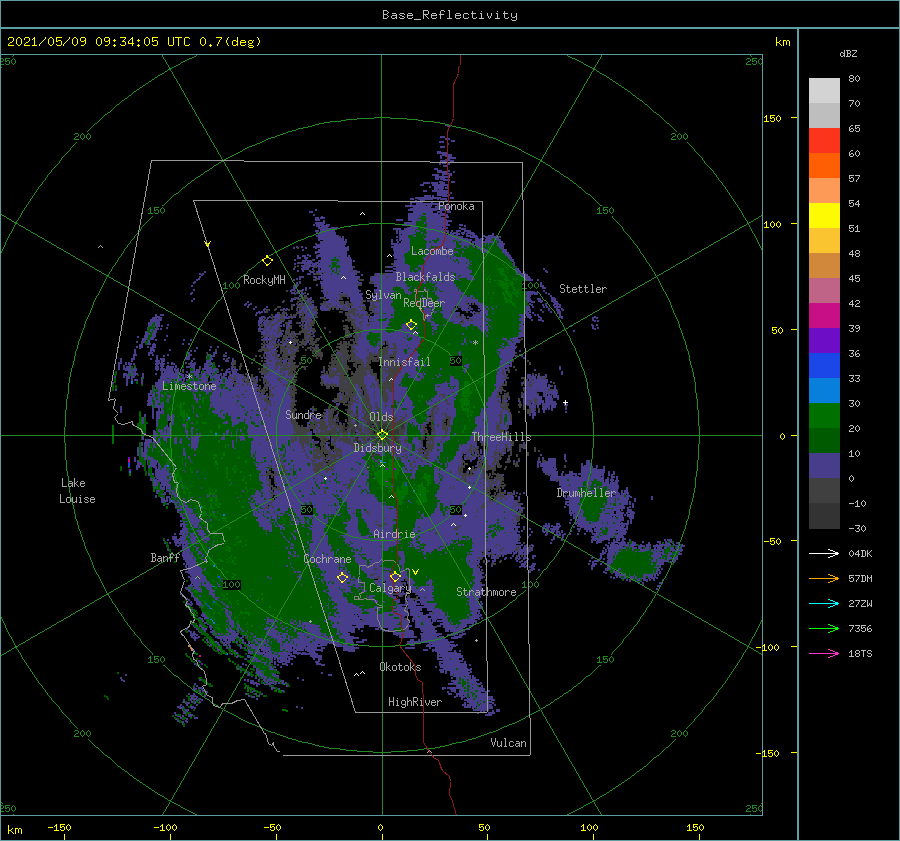The height and width of the screenshot is (841, 900).
Task: Click the Base_Reflectivity title
Action: (450, 15)
